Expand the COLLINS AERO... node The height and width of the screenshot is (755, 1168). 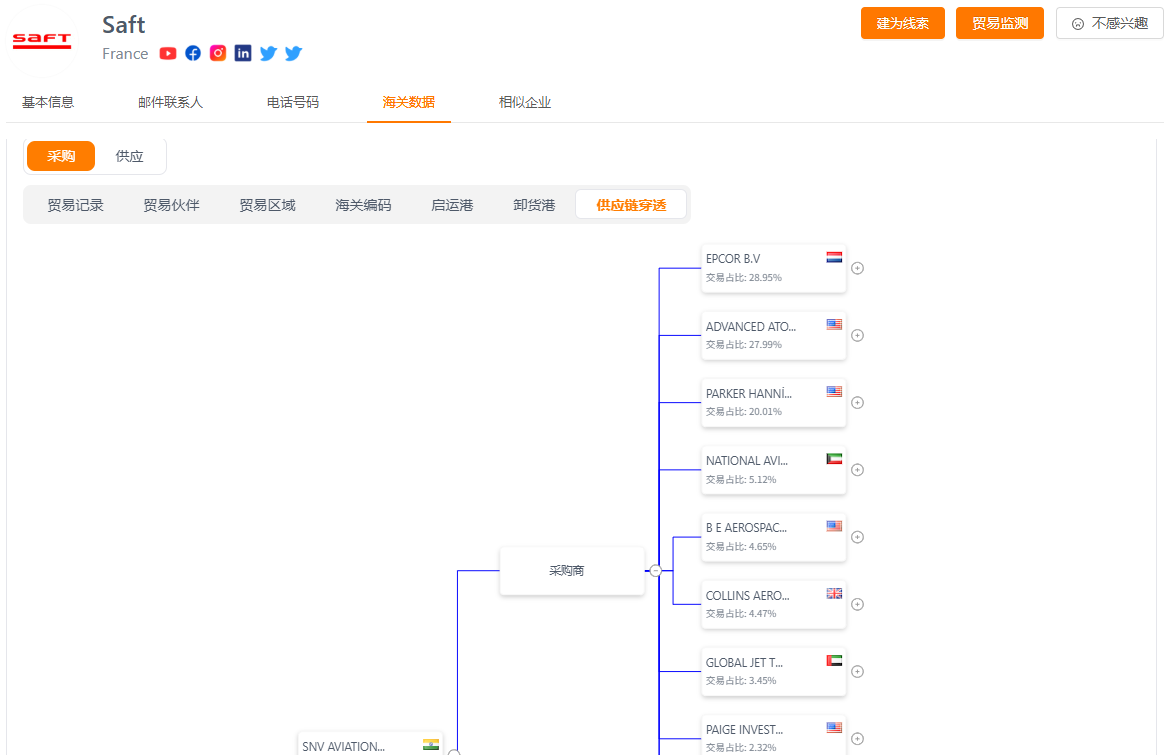857,605
